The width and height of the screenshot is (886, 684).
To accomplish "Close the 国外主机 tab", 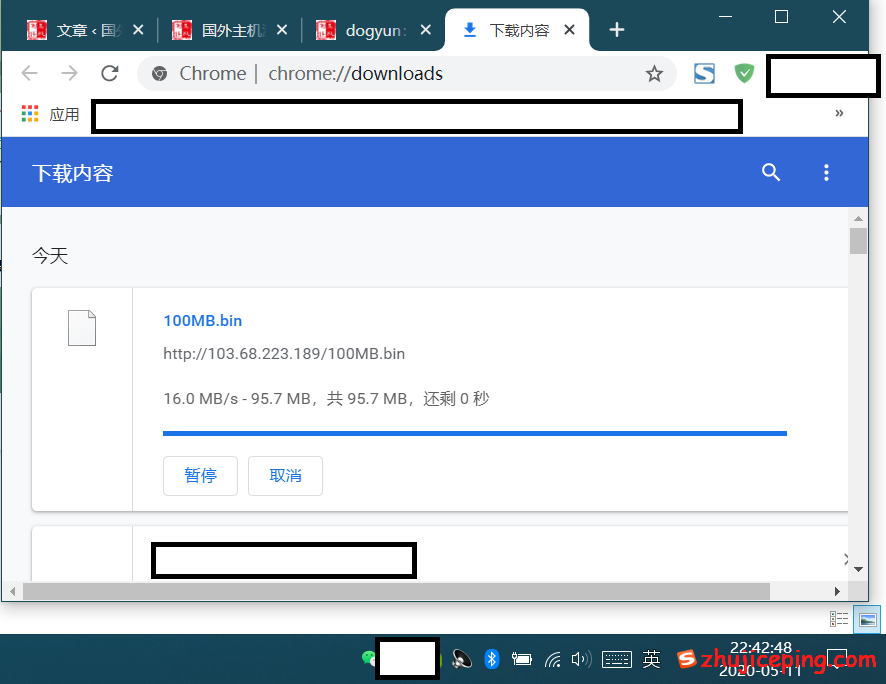I will [282, 30].
